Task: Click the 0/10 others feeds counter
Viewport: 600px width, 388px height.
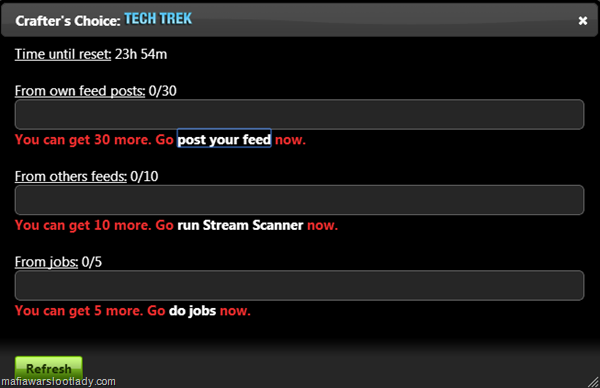Action: click(144, 176)
